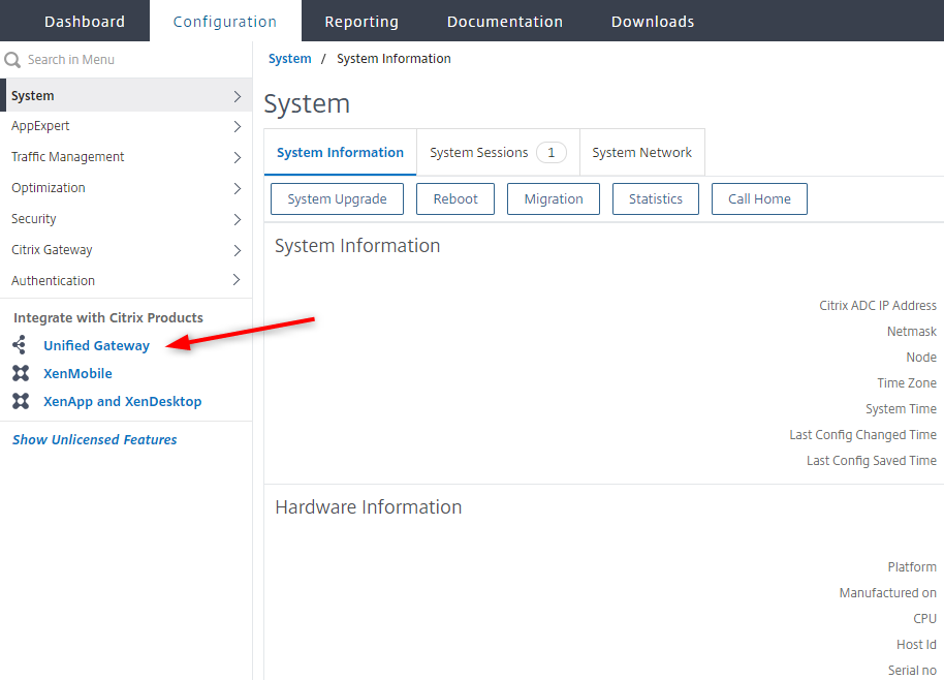
Task: Click the Node label
Action: tap(921, 357)
